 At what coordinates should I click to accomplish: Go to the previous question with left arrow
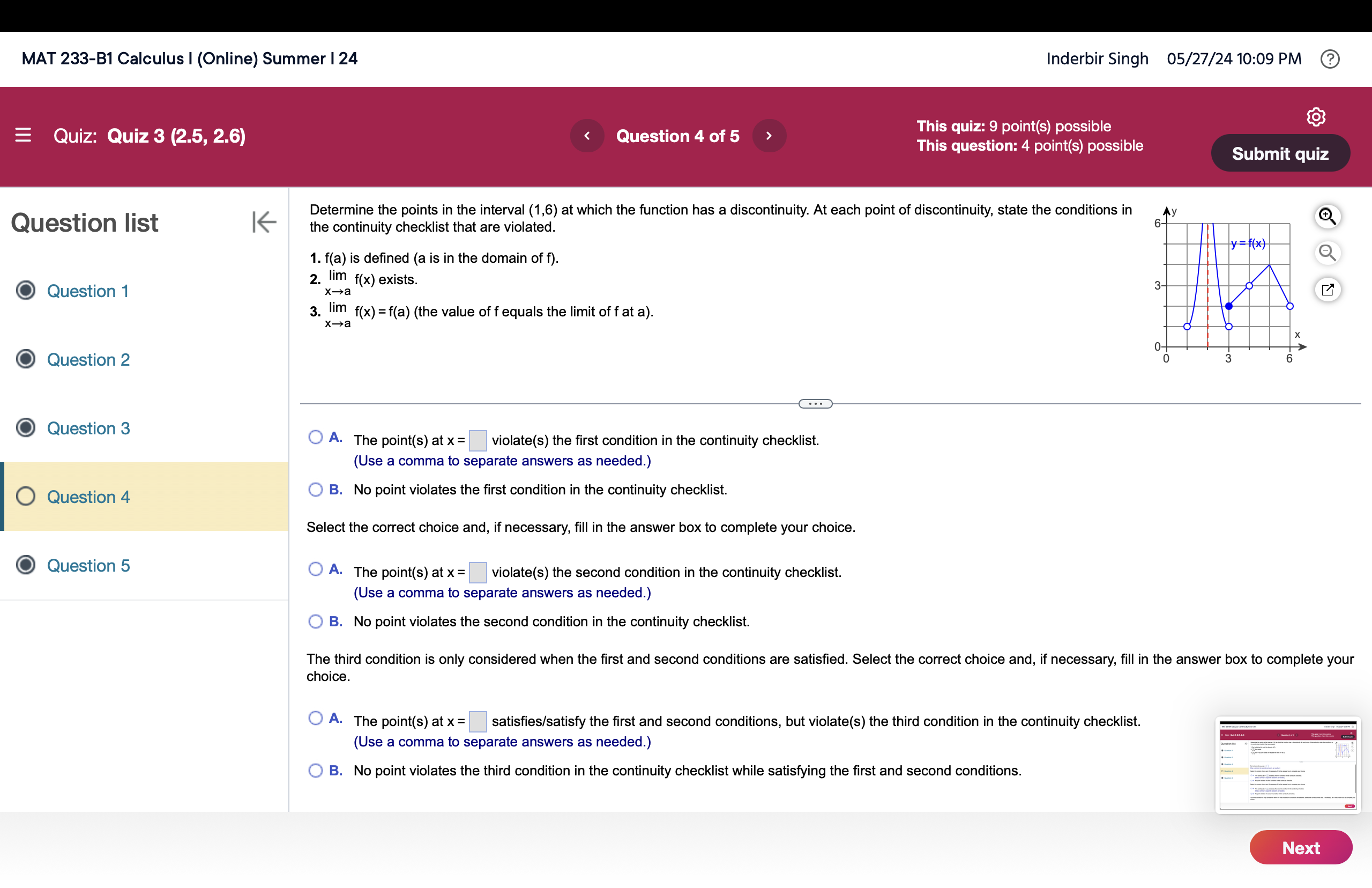click(x=587, y=136)
